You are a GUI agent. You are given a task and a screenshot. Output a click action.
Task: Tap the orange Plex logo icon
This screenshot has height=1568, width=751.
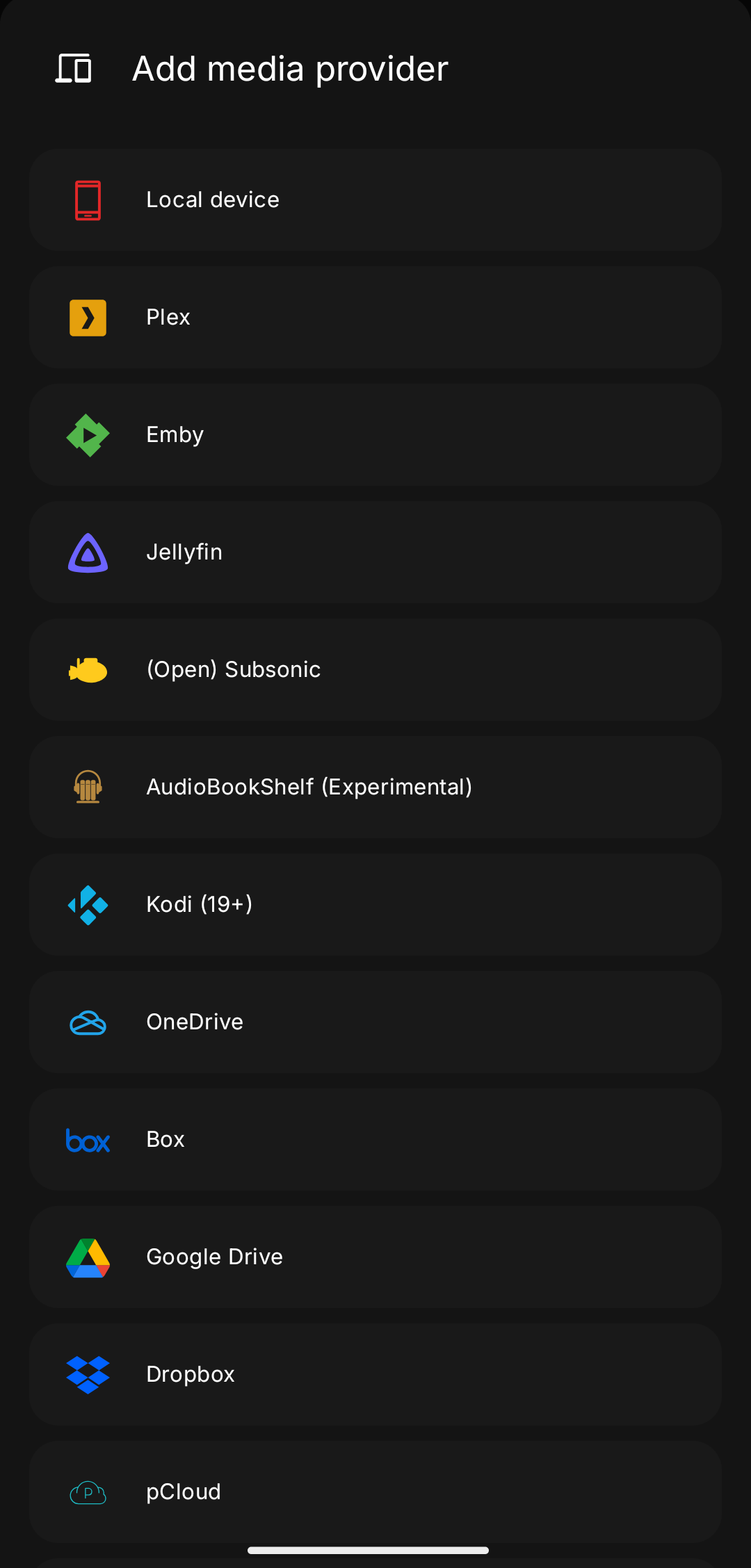[x=88, y=318]
